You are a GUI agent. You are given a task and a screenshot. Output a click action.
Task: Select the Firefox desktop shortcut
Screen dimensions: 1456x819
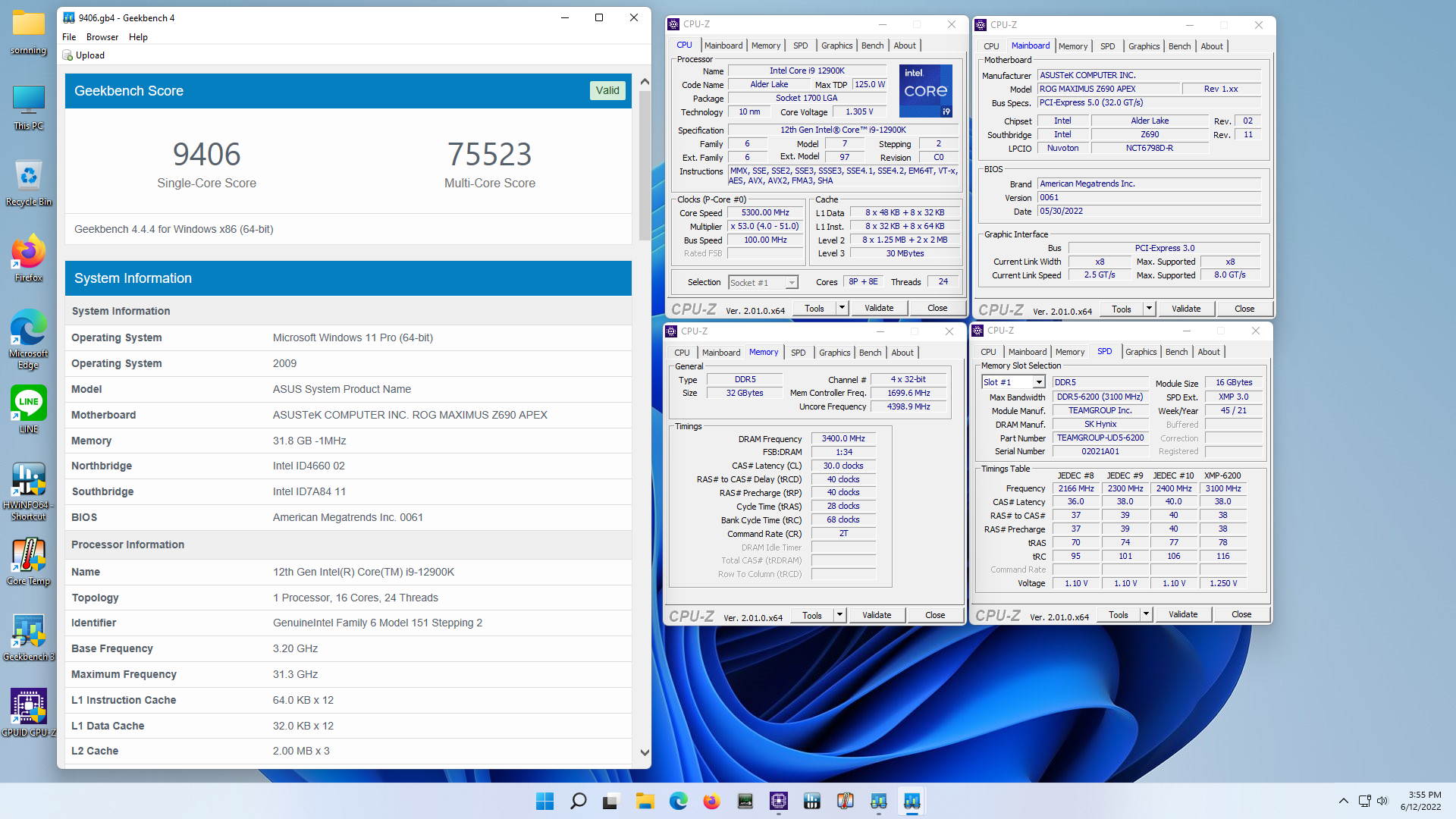[28, 259]
